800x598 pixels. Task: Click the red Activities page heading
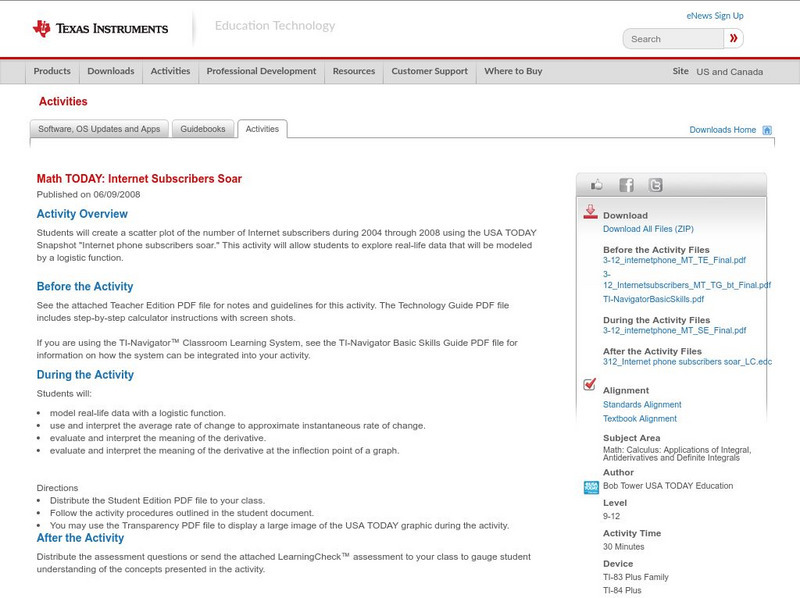[63, 102]
